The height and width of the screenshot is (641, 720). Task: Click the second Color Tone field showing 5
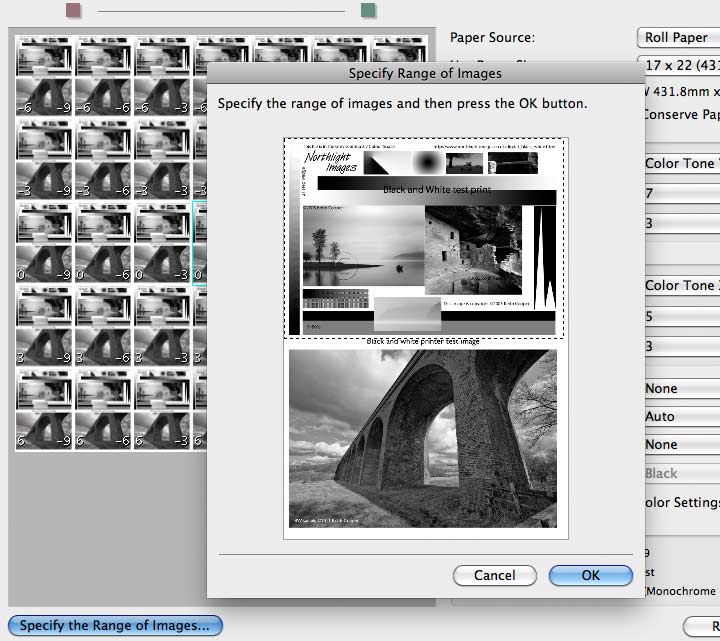[x=682, y=316]
